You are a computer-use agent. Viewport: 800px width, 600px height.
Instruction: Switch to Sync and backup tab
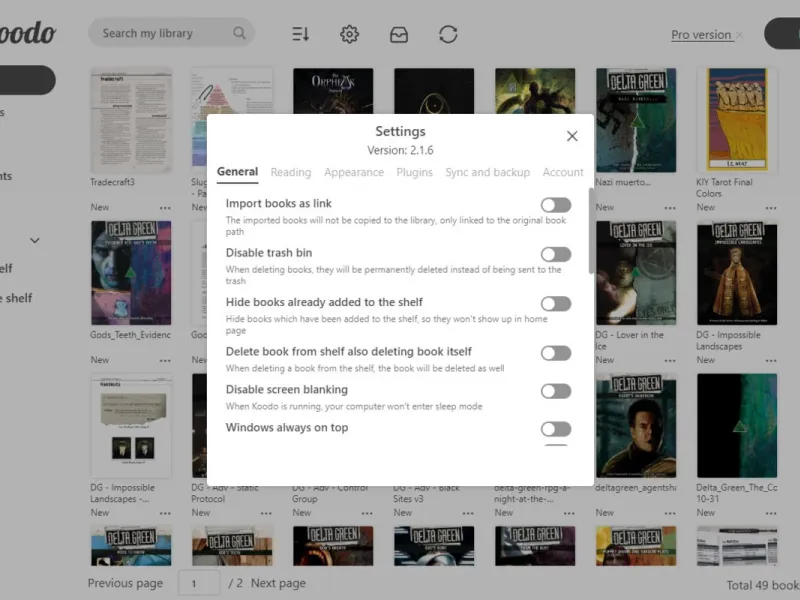[x=487, y=172]
